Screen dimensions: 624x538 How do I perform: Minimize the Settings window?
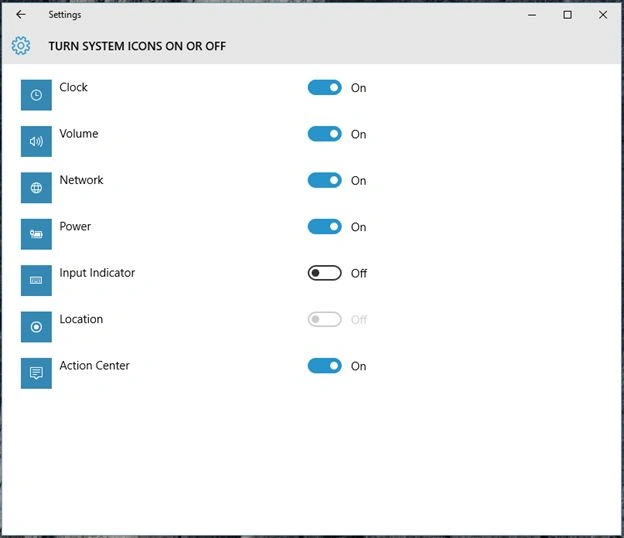[x=532, y=15]
